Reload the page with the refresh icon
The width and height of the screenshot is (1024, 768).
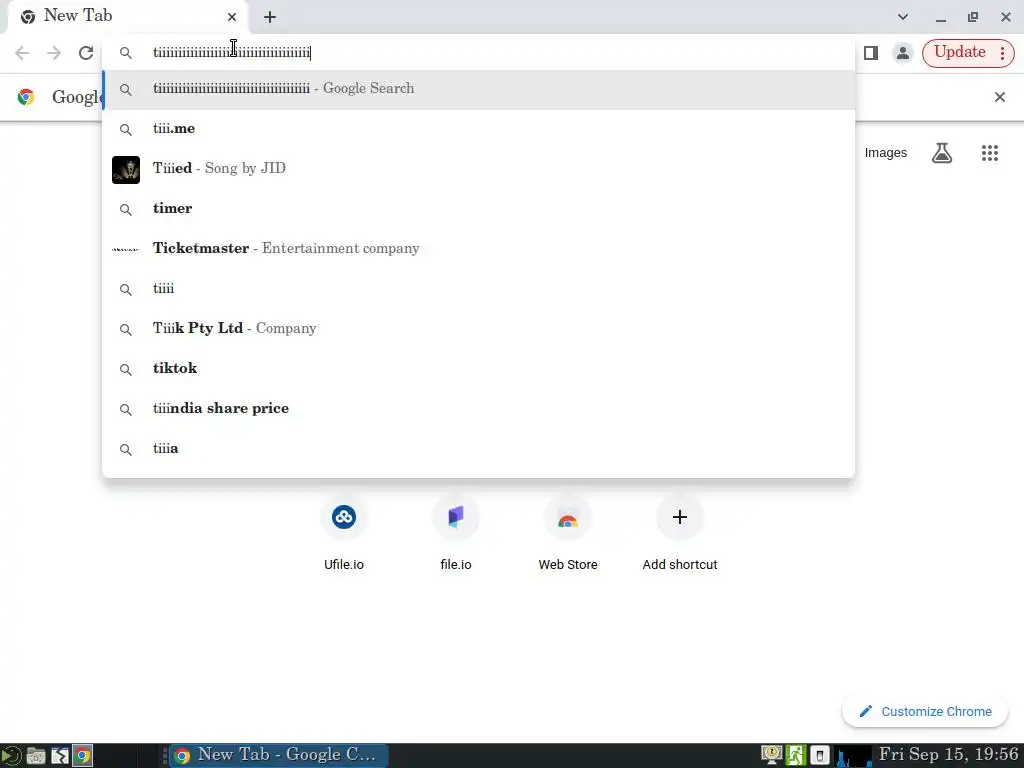click(86, 53)
